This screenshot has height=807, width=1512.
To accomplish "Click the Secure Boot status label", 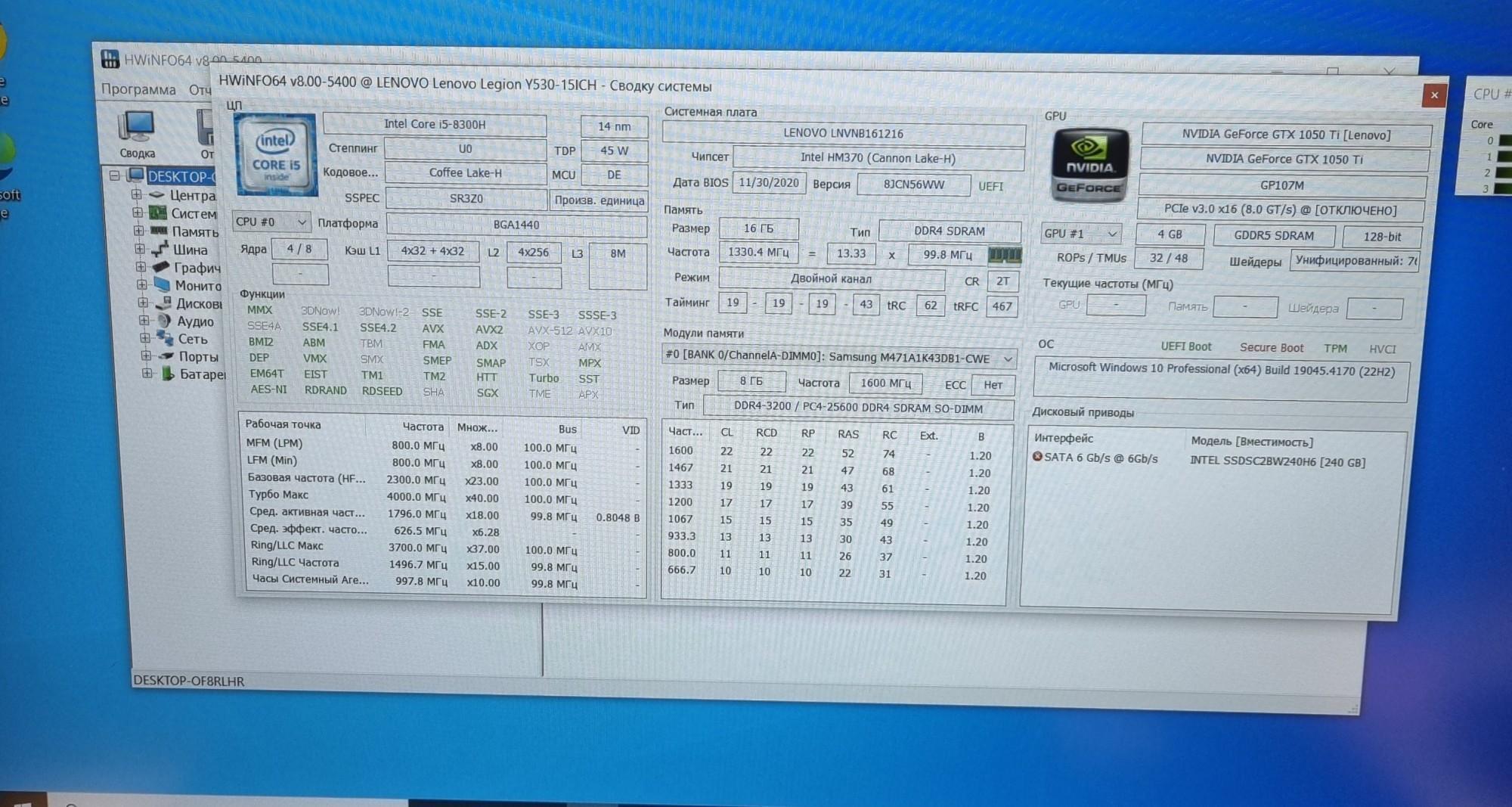I will pyautogui.click(x=1272, y=347).
